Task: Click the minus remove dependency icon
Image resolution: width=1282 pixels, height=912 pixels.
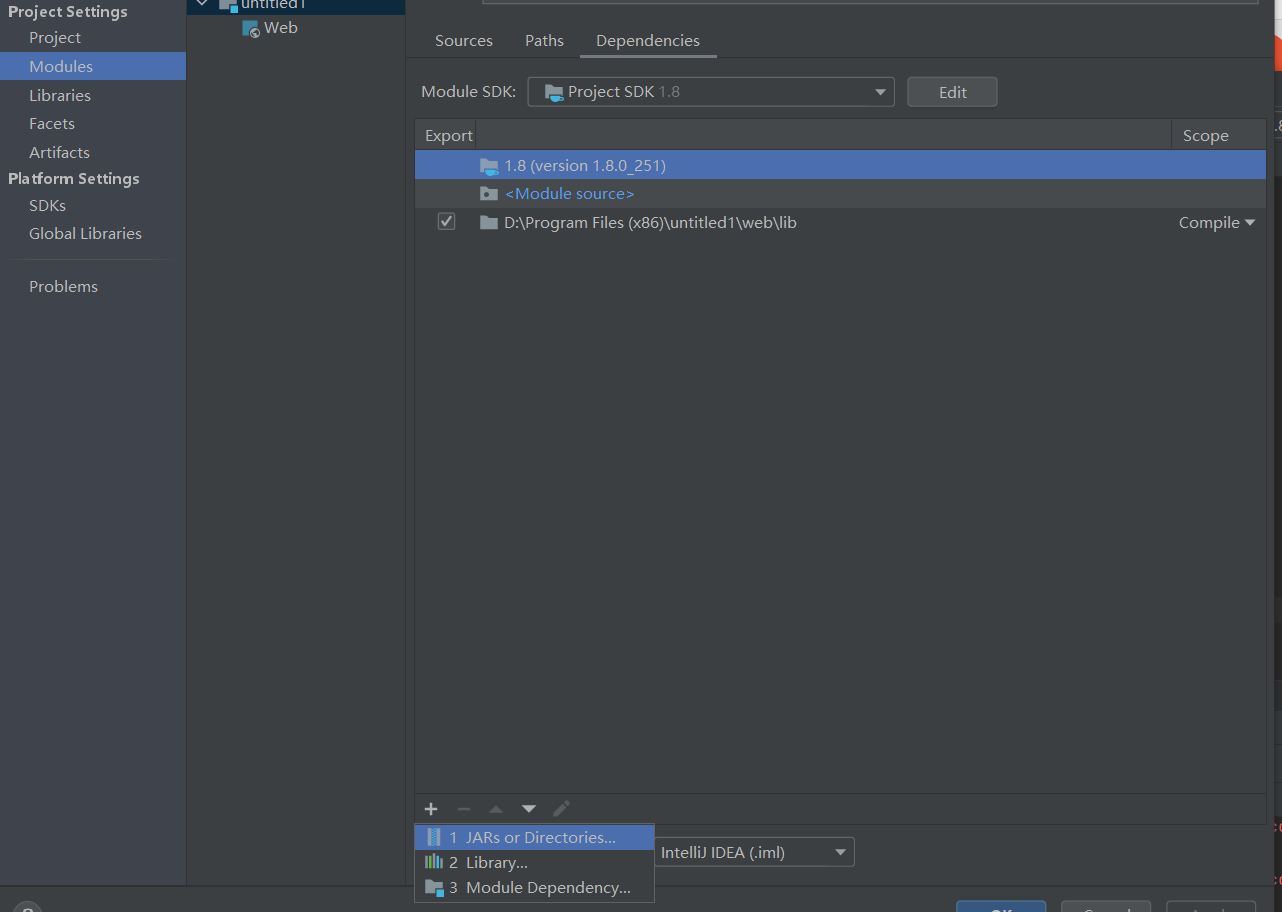Action: pos(463,809)
